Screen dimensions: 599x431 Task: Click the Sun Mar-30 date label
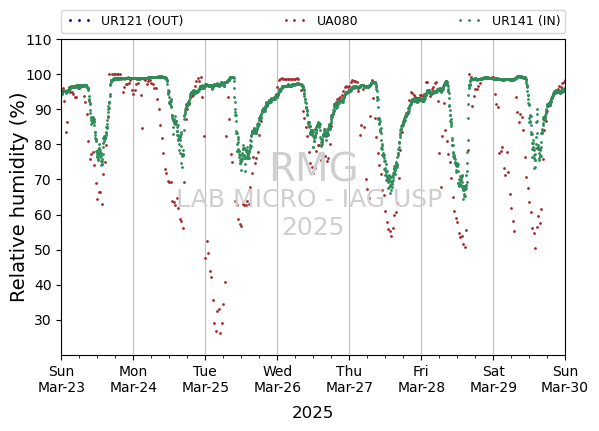click(x=565, y=379)
